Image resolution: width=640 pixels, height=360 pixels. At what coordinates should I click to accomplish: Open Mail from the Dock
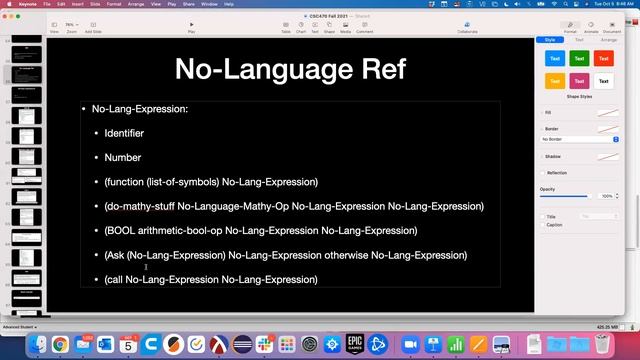coord(83,345)
